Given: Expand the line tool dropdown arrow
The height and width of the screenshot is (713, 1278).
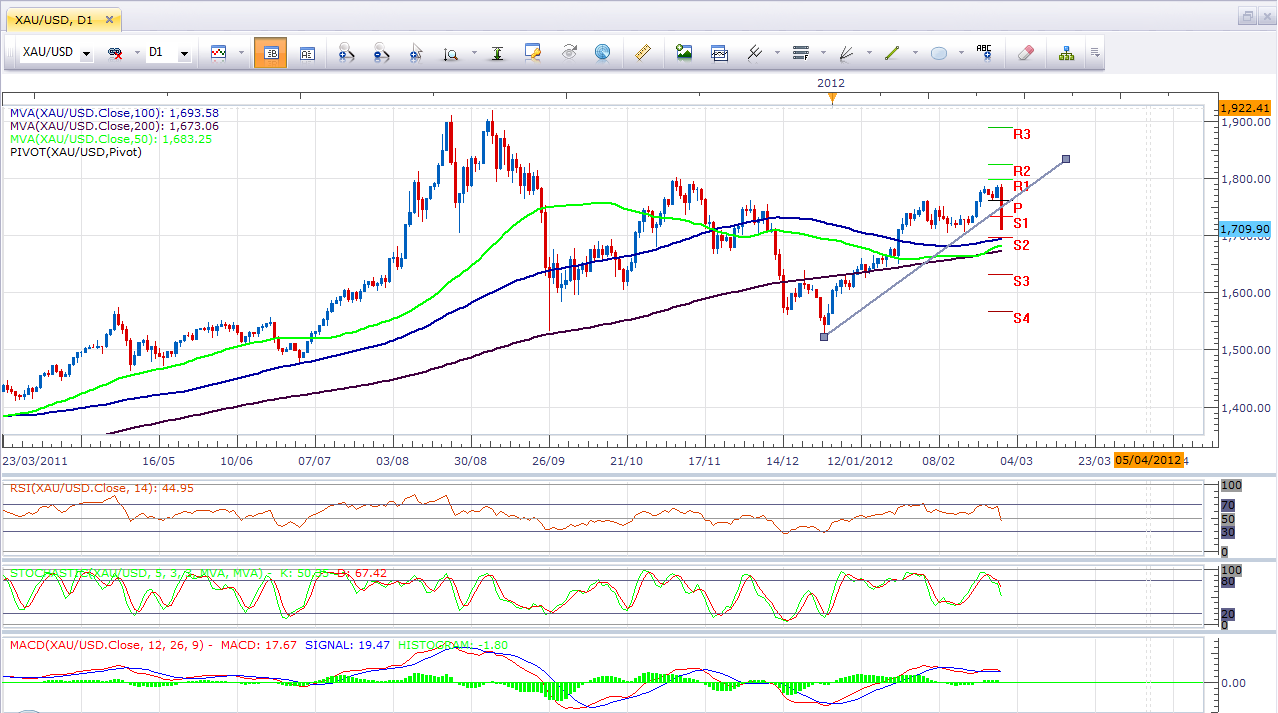Looking at the screenshot, I should click(915, 53).
